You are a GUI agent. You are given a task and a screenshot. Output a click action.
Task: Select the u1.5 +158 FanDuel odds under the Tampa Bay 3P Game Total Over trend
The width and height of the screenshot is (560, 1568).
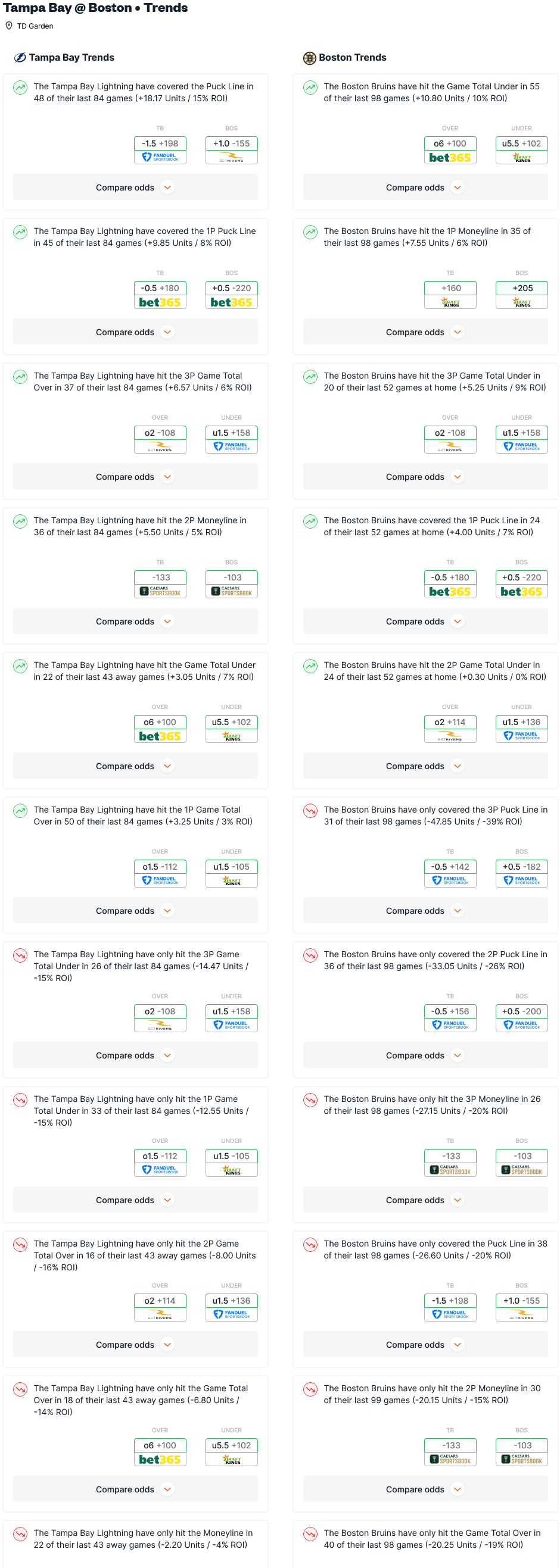232,439
